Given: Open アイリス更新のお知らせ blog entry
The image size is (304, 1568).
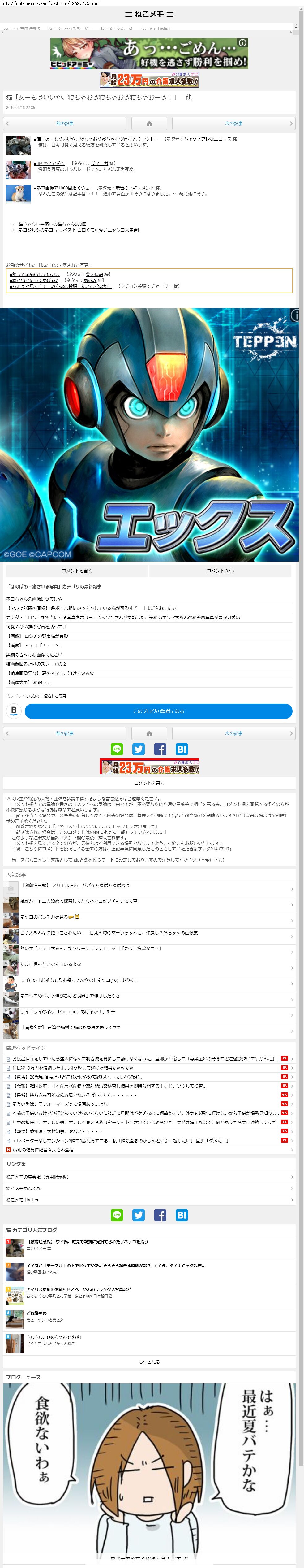Looking at the screenshot, I should 149,1295.
